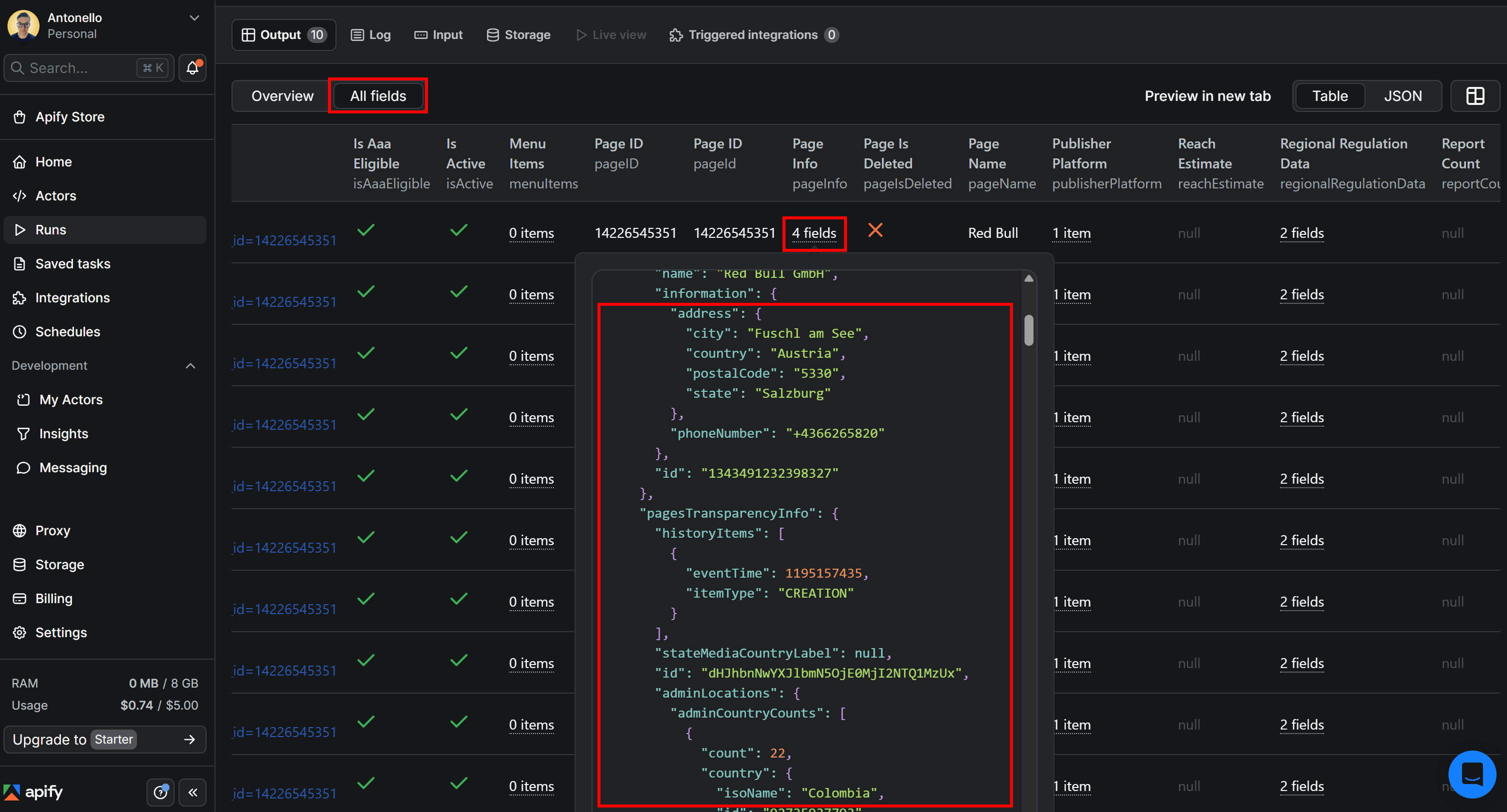Collapse the sidebar with the double-arrow button
Screen dimensions: 1507x812
[192, 792]
